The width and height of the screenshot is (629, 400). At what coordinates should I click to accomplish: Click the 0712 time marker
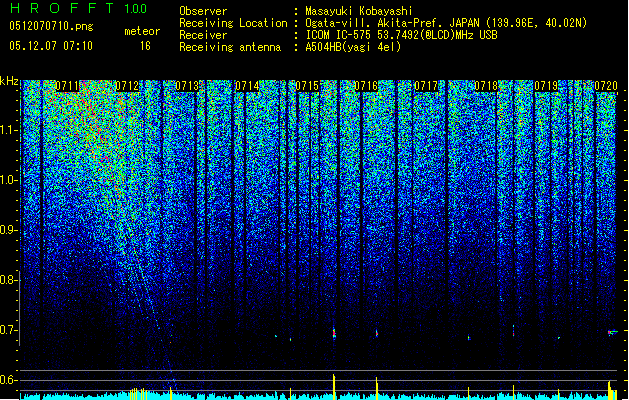click(127, 86)
